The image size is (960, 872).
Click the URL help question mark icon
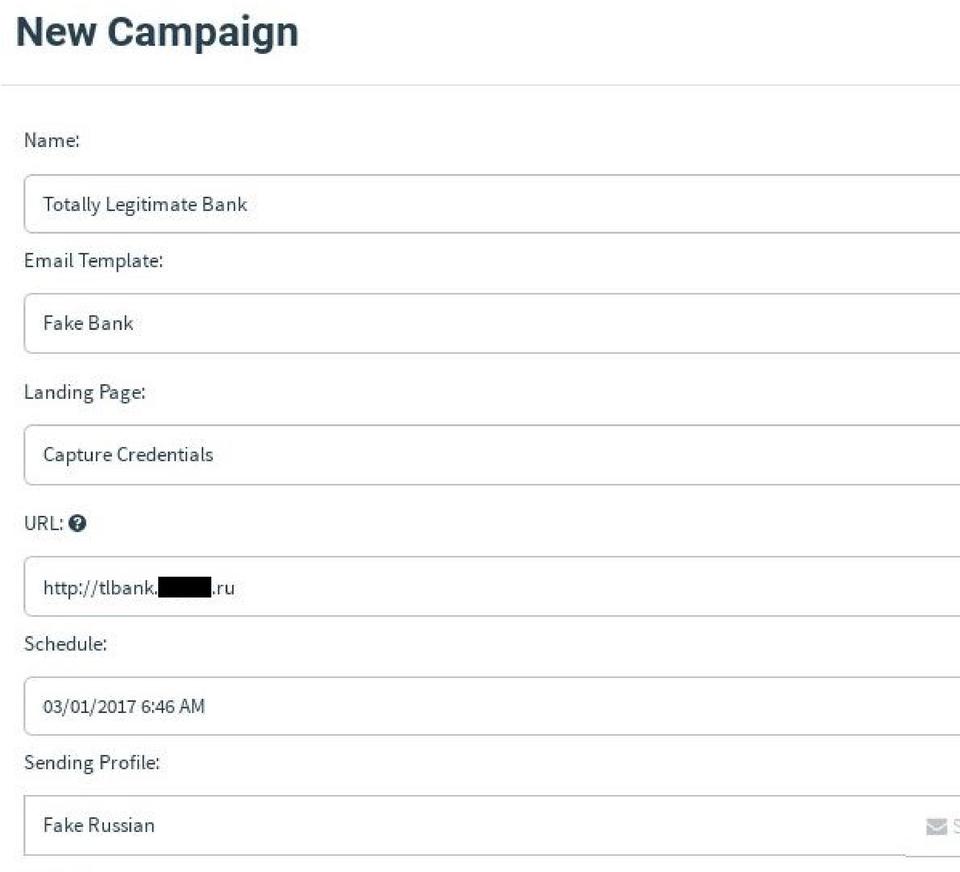pos(77,523)
